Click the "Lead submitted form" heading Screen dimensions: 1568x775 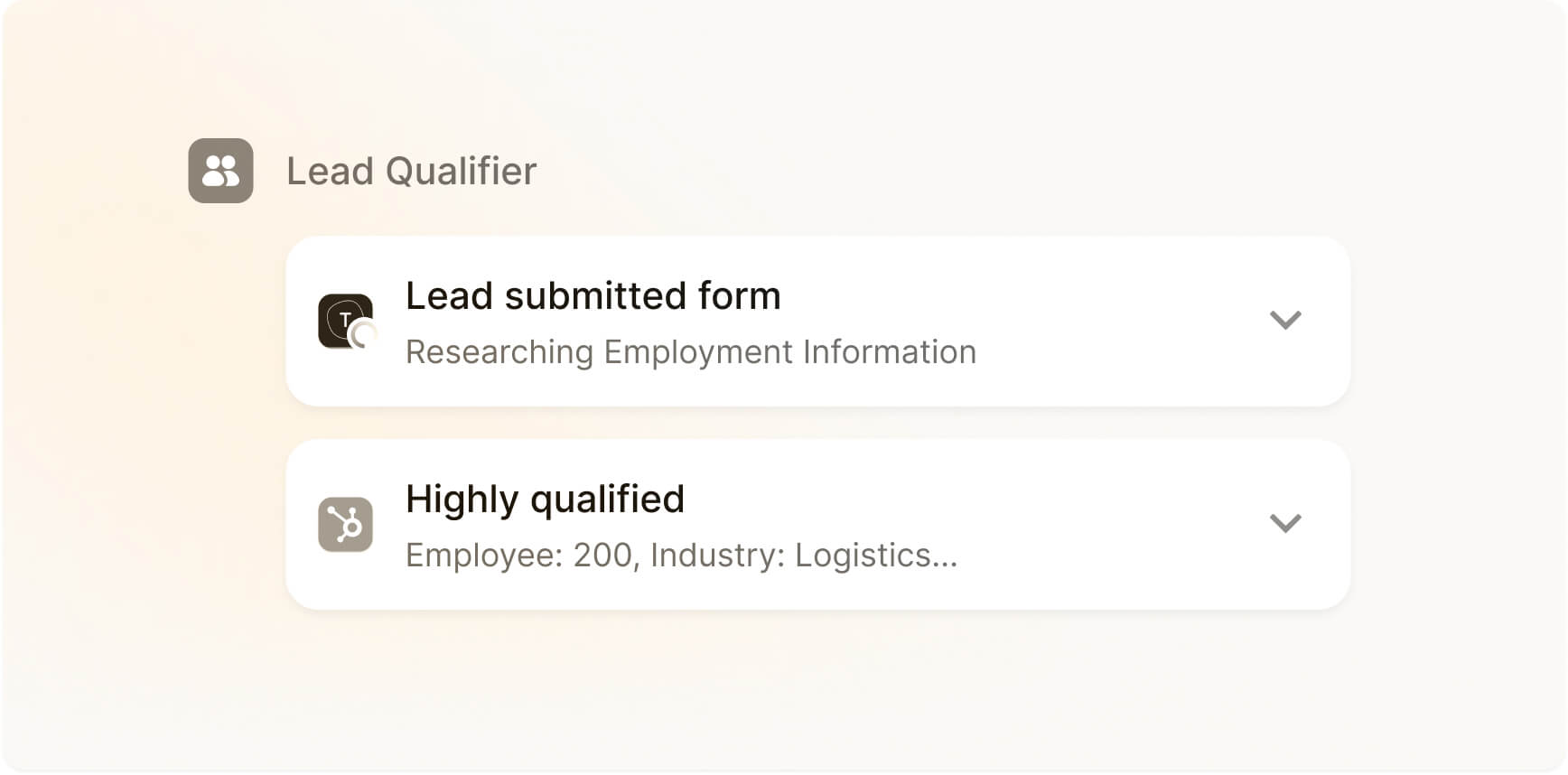[593, 296]
